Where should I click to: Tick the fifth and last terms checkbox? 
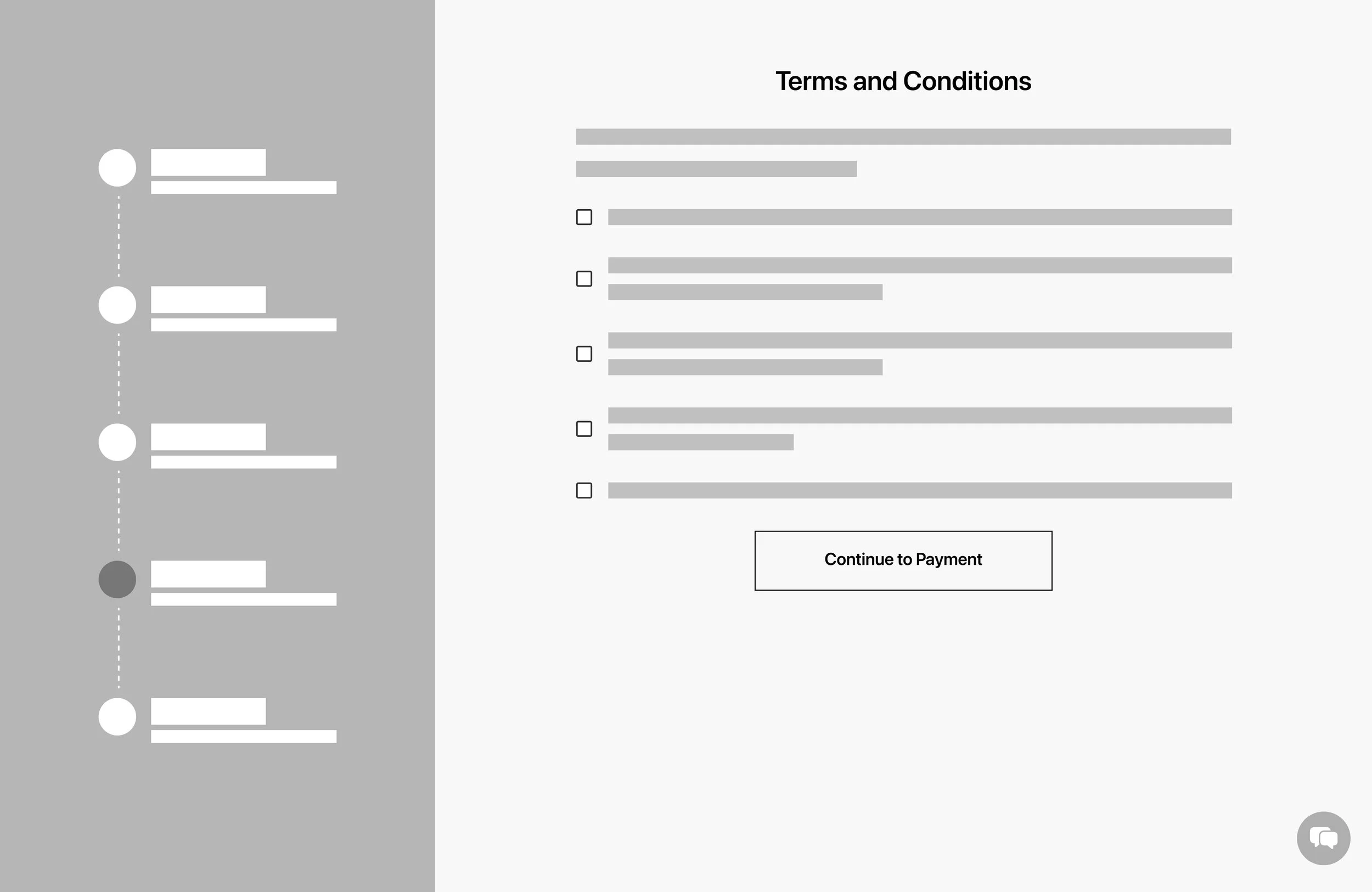tap(584, 490)
